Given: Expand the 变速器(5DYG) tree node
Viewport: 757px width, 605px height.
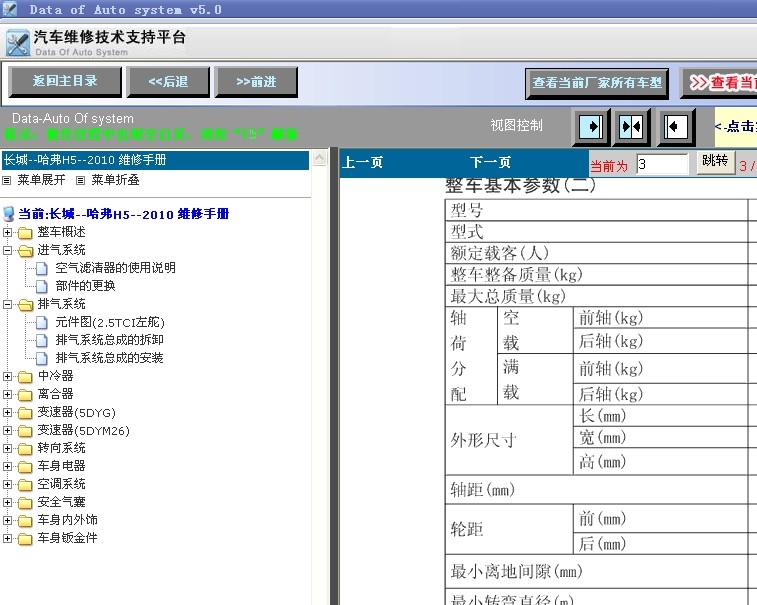Looking at the screenshot, I should coord(7,412).
